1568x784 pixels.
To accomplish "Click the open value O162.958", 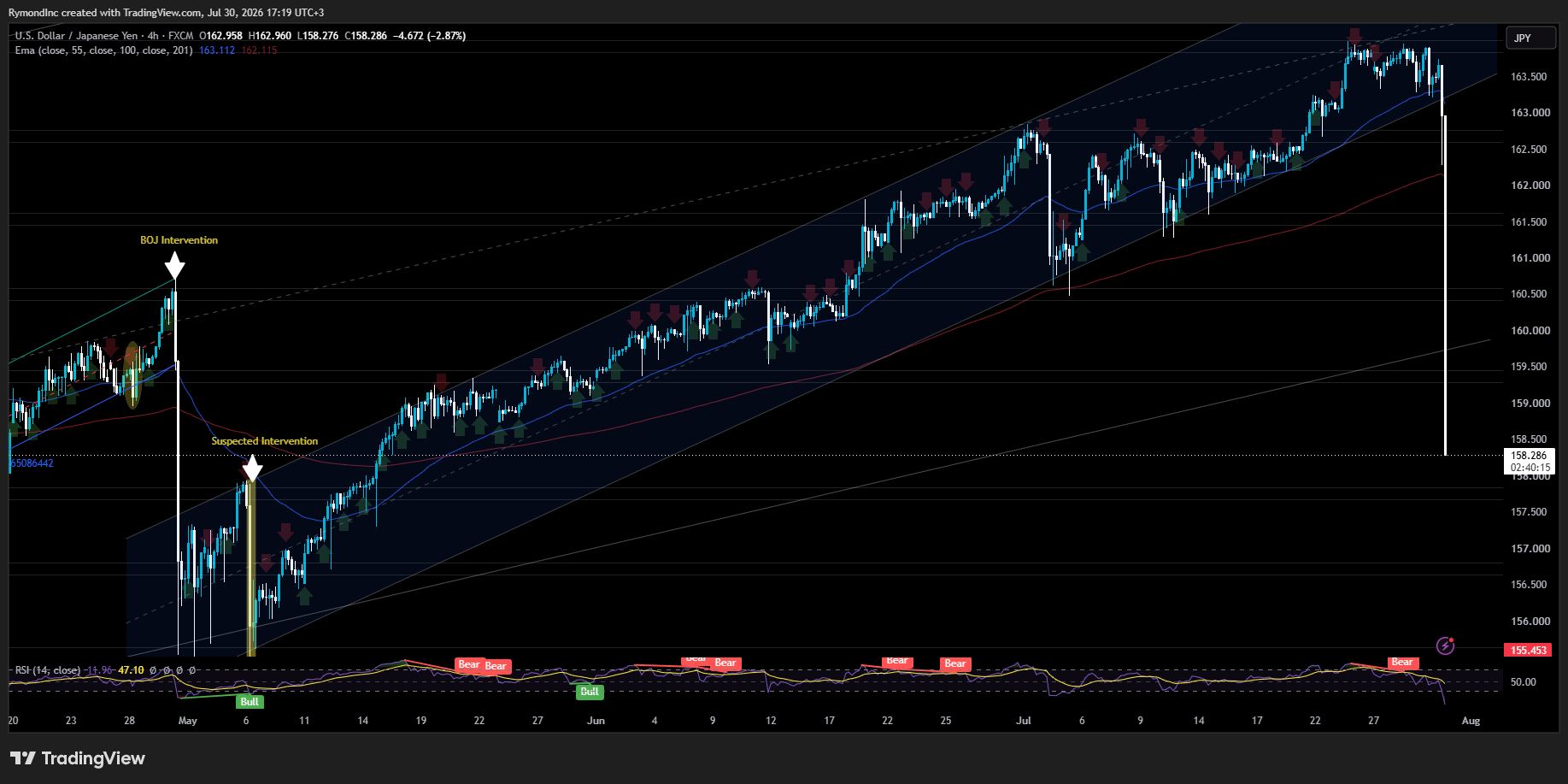I will click(220, 36).
